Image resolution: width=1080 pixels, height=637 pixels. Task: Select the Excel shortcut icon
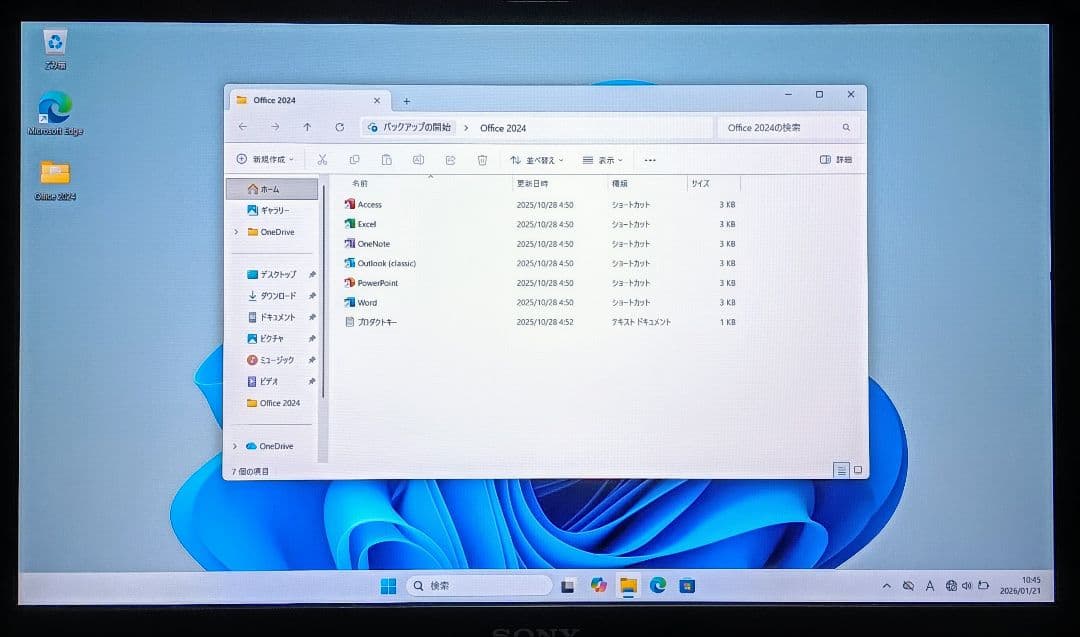pyautogui.click(x=364, y=224)
